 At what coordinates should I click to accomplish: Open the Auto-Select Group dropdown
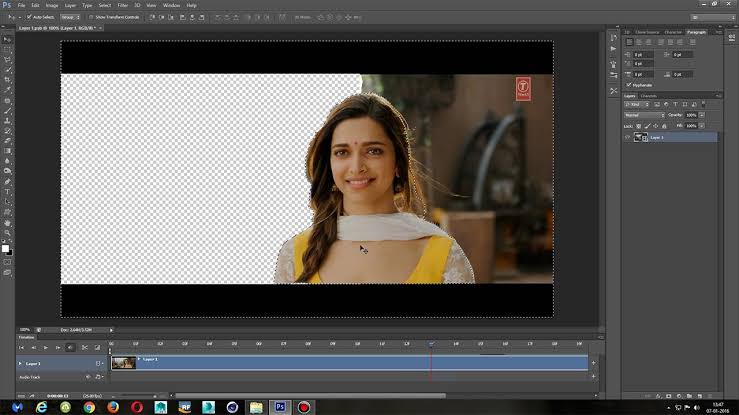tap(70, 17)
